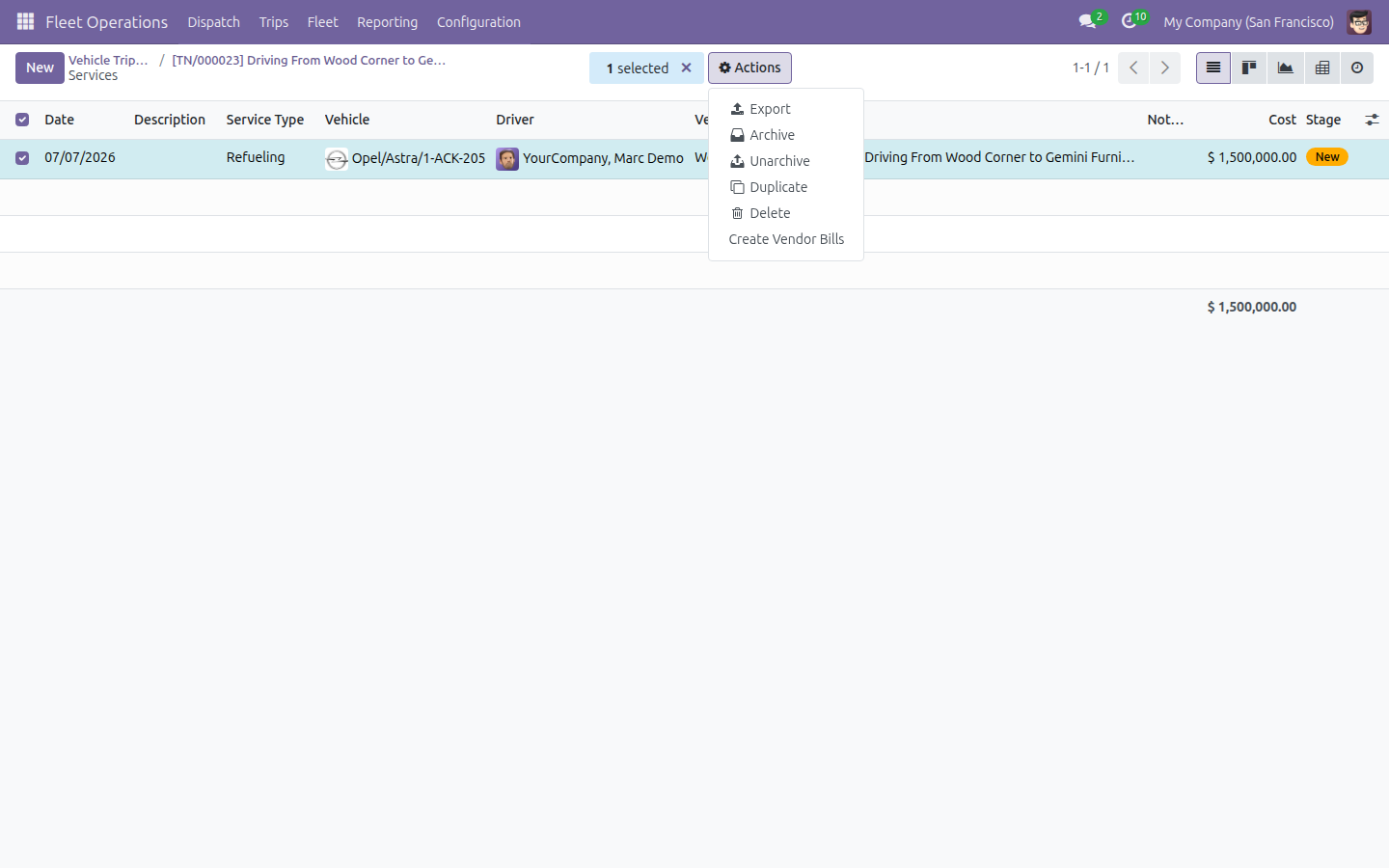Click the 07/07/2026 date cell
The width and height of the screenshot is (1389, 868).
click(80, 157)
